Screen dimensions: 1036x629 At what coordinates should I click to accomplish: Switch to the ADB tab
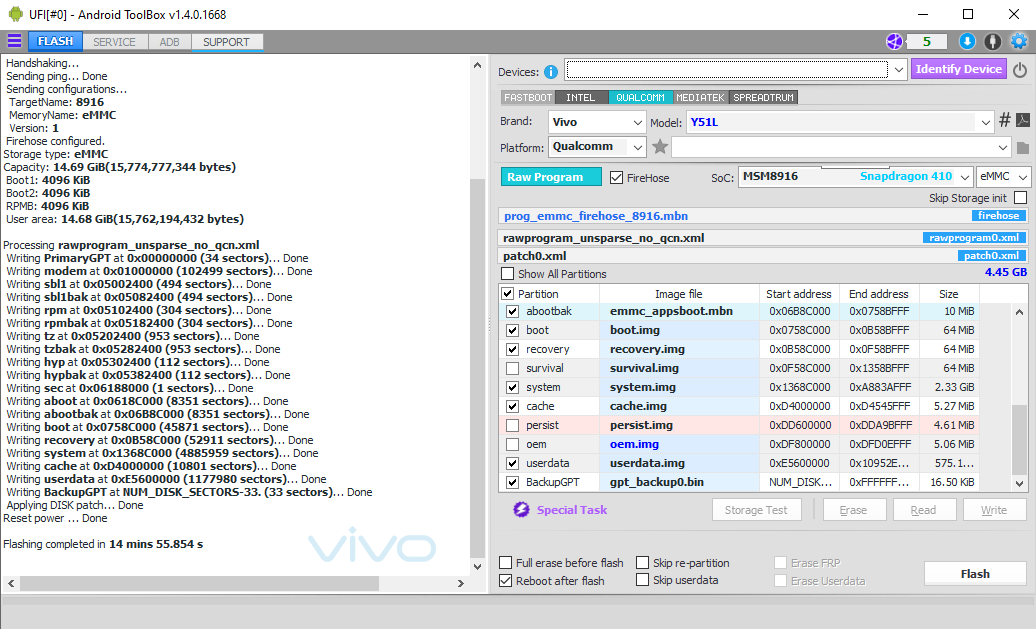[x=169, y=42]
